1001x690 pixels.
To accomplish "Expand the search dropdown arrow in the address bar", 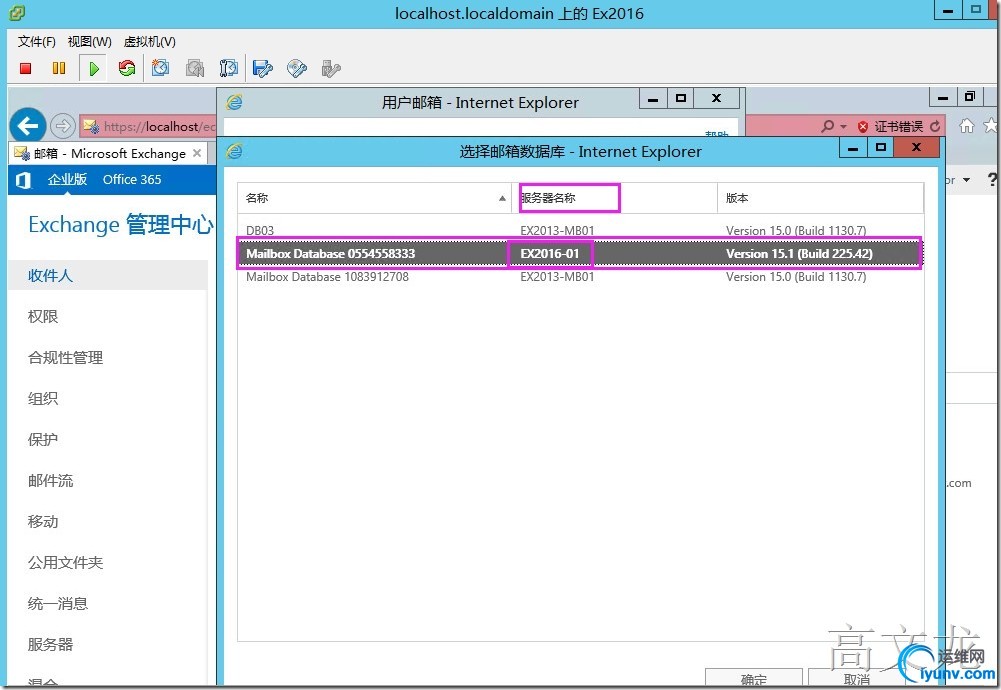I will (x=843, y=126).
